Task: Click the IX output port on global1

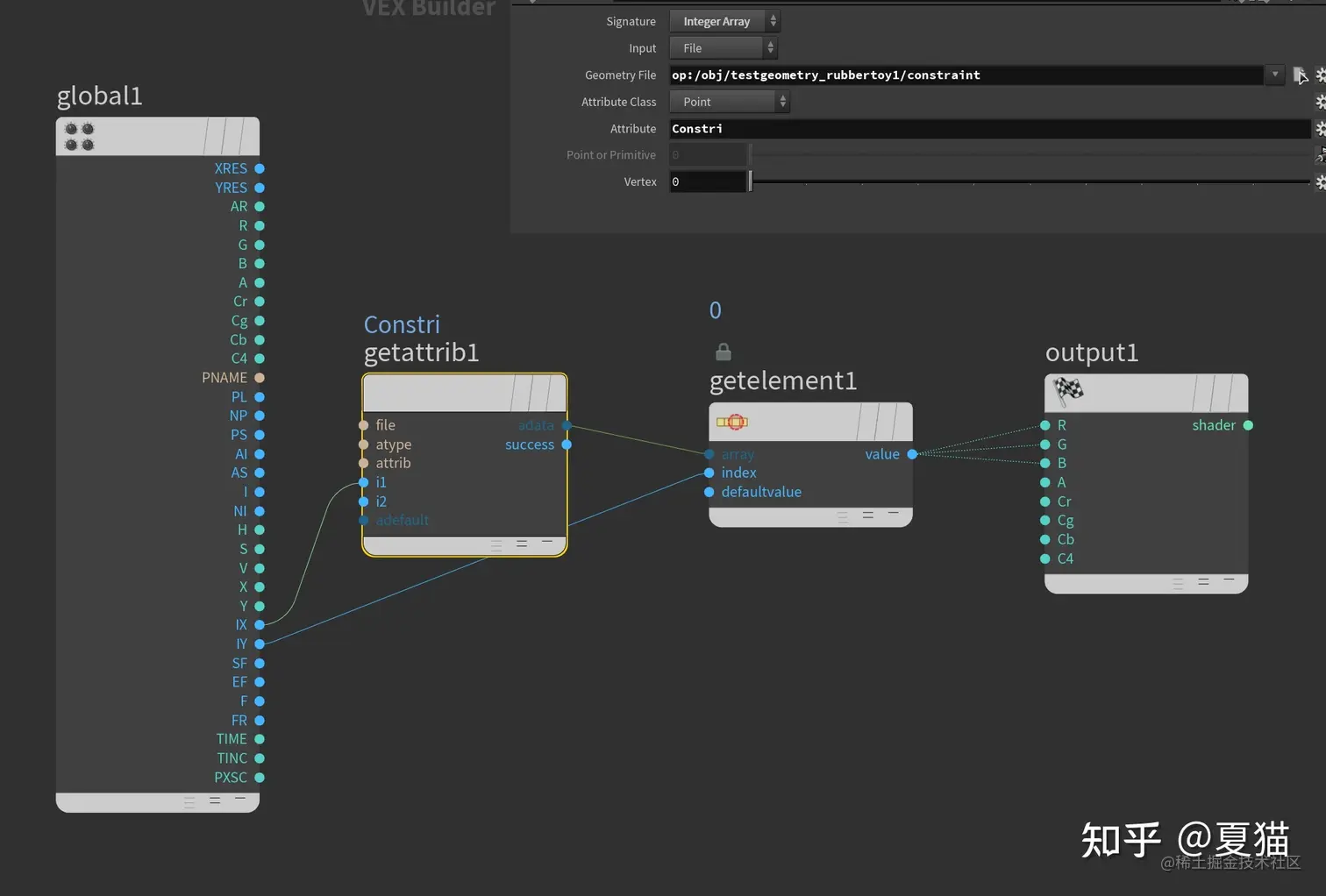Action: coord(260,625)
